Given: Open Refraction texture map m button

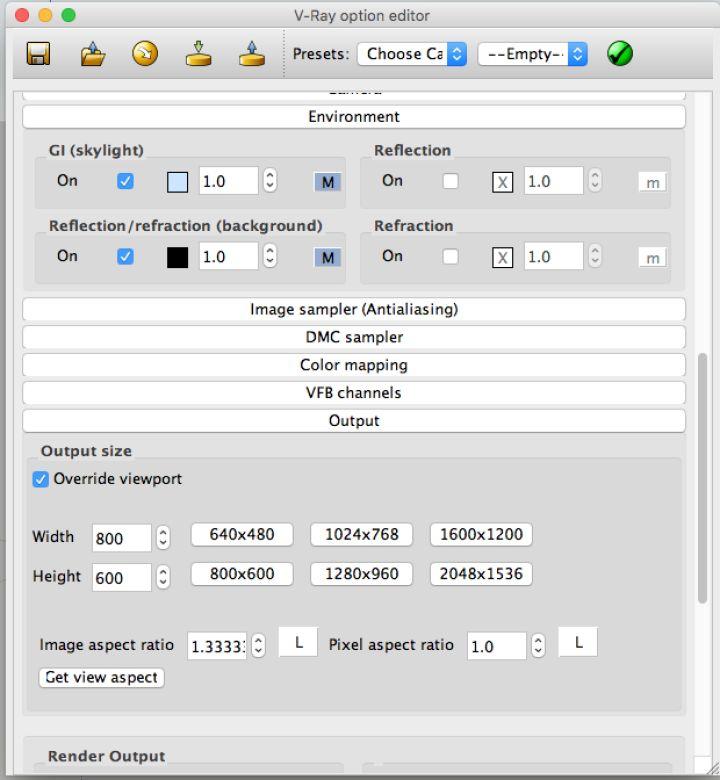Looking at the screenshot, I should tap(652, 258).
